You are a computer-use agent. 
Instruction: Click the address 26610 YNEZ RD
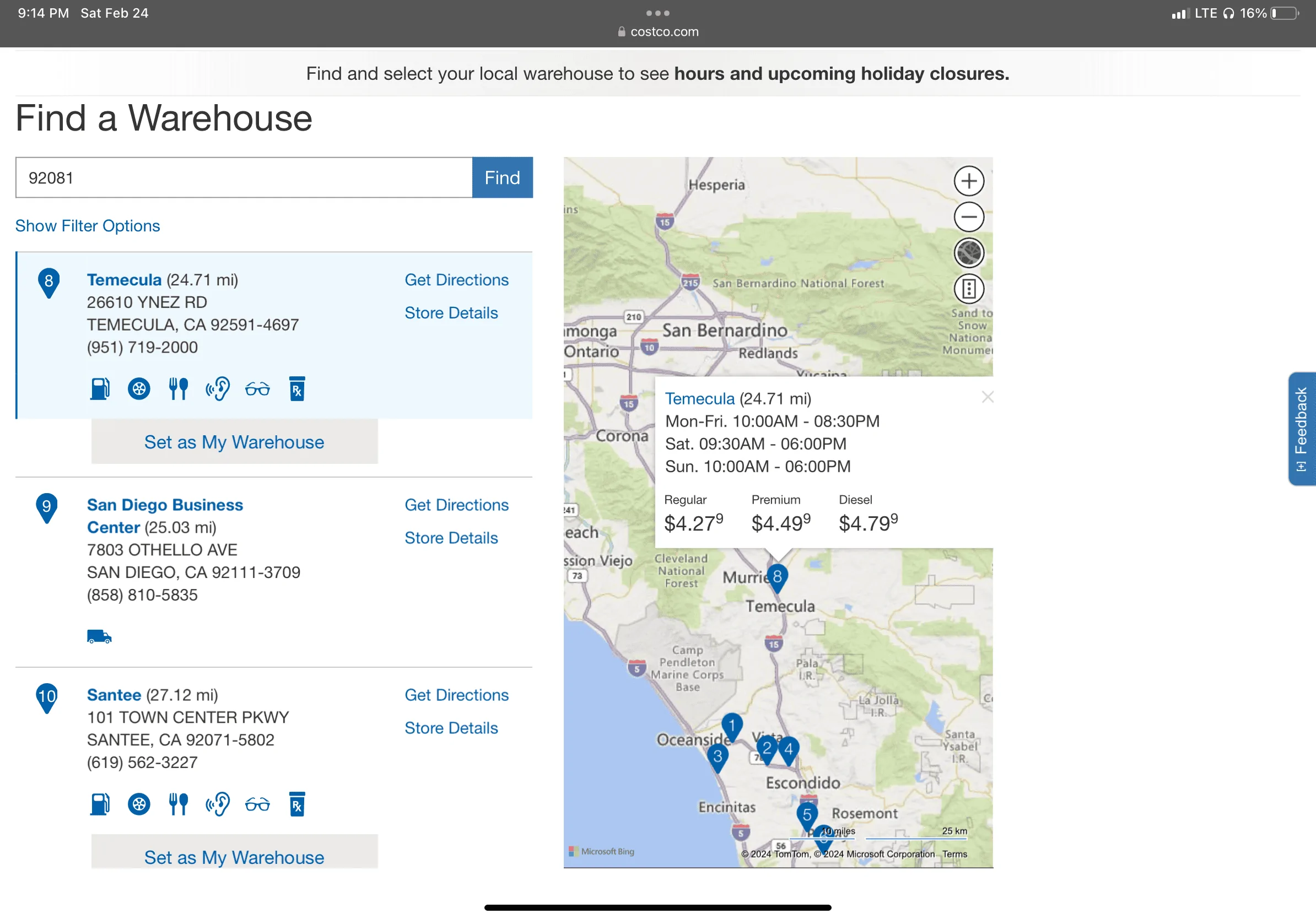147,302
